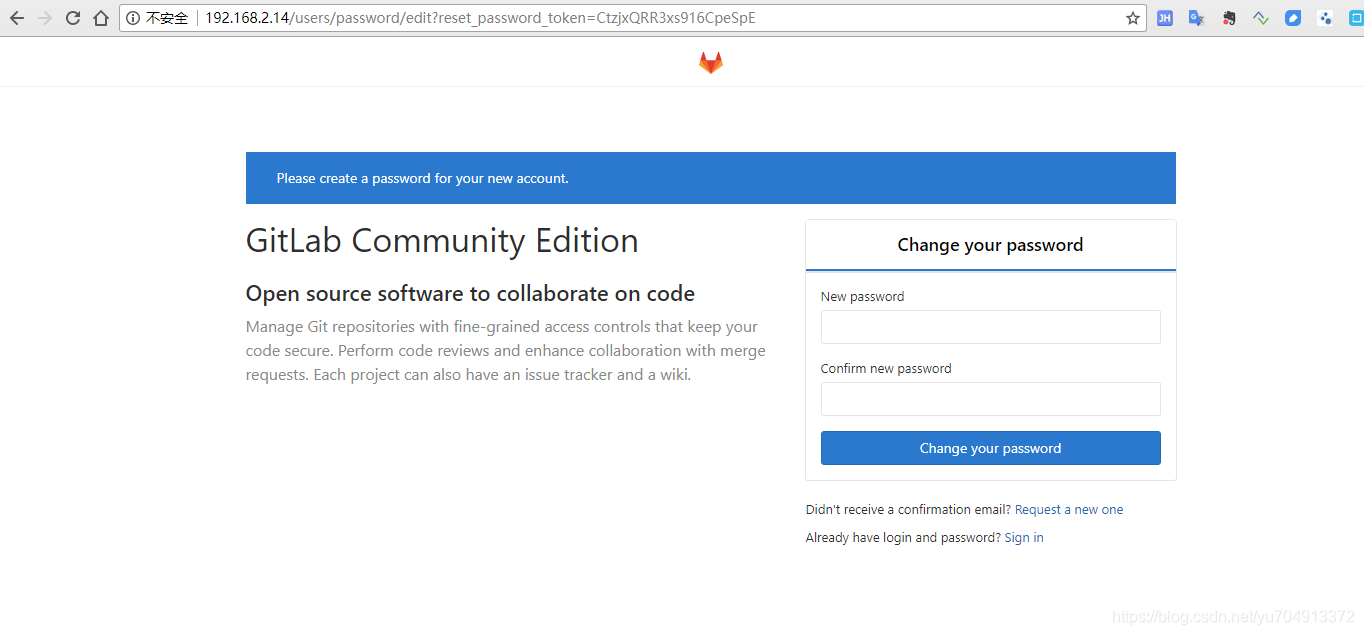The image size is (1364, 635).
Task: Select the Change your password tab header
Action: [990, 245]
